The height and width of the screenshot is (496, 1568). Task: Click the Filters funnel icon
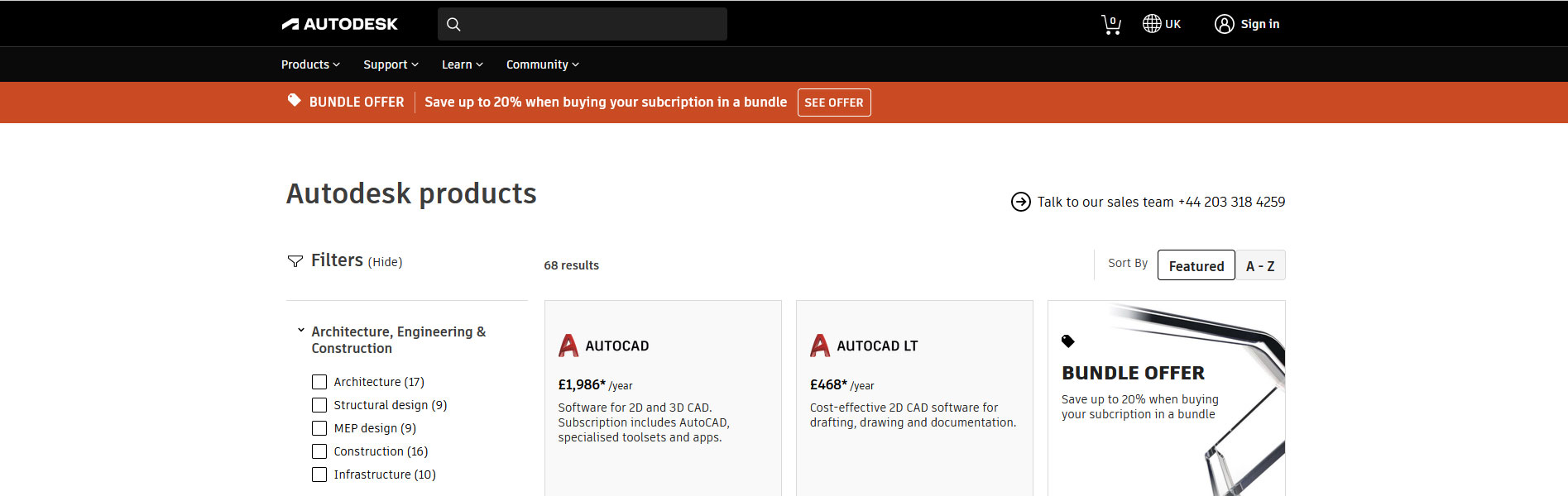pyautogui.click(x=295, y=261)
